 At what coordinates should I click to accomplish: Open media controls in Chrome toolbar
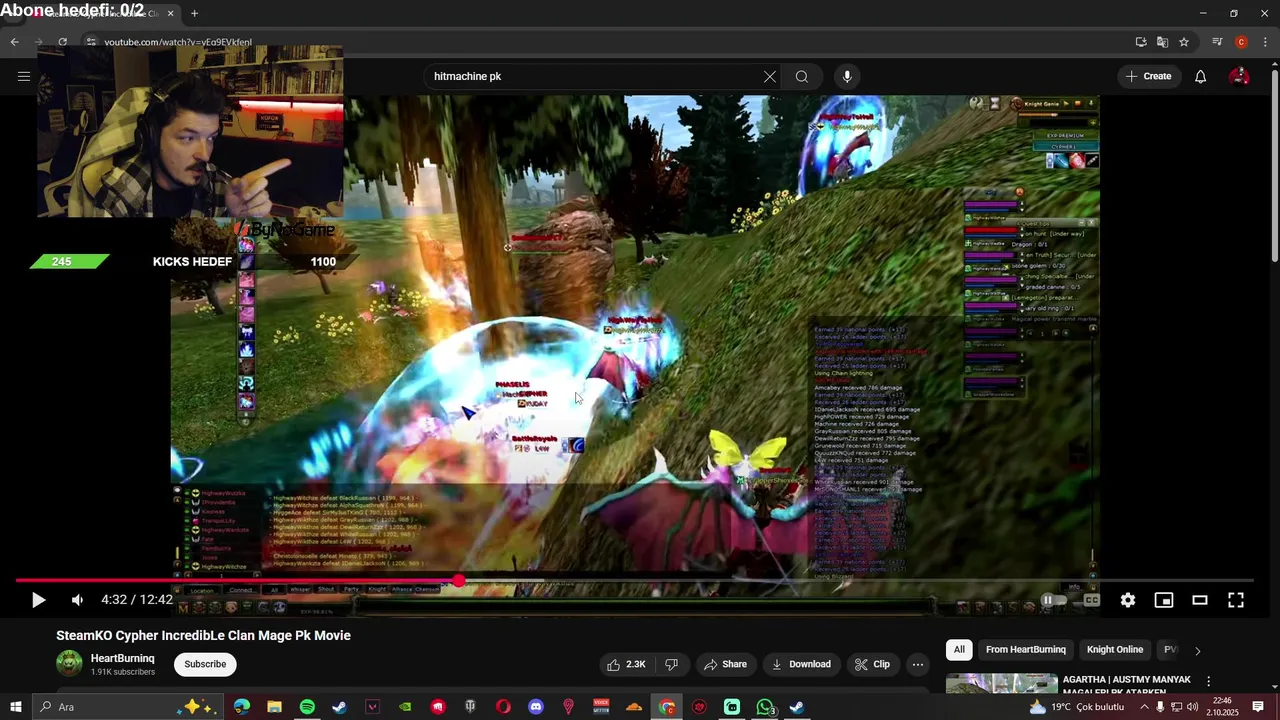[1217, 42]
